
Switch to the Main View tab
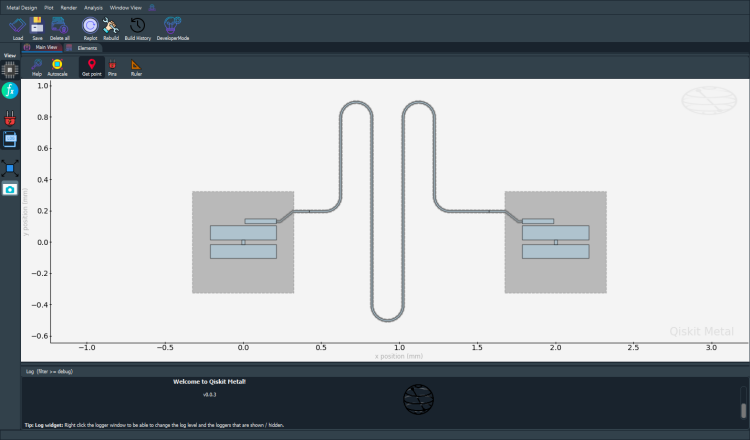42,47
